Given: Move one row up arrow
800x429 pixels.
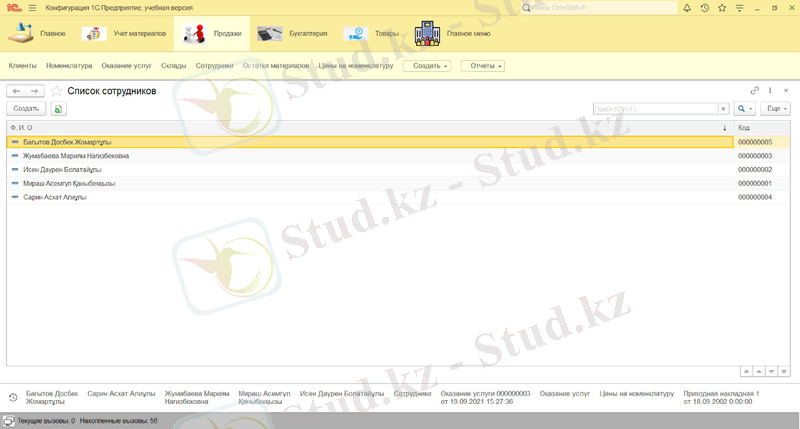Looking at the screenshot, I should click(x=759, y=371).
